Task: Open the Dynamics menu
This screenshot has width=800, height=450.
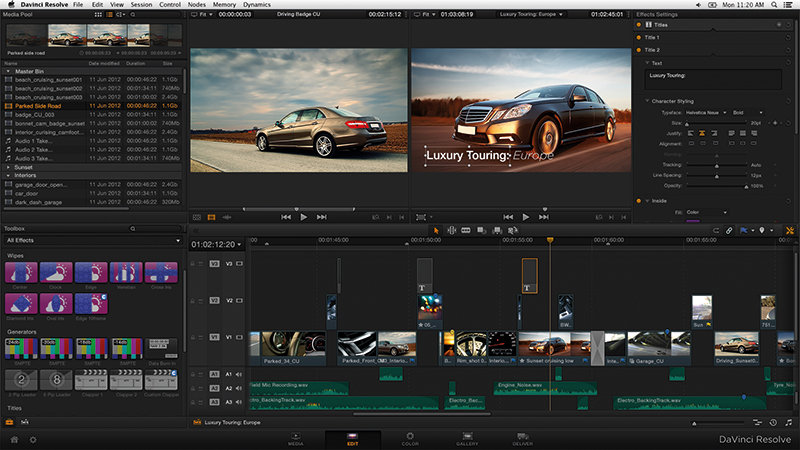Action: (257, 4)
